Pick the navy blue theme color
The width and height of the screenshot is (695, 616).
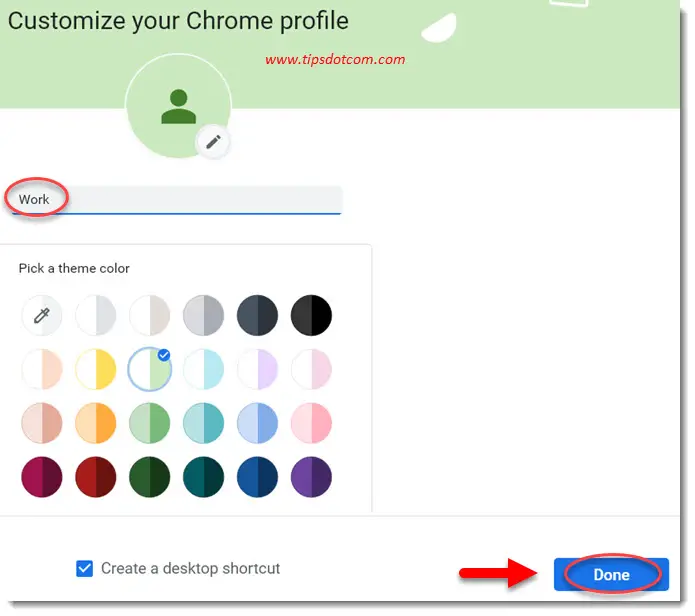[258, 477]
